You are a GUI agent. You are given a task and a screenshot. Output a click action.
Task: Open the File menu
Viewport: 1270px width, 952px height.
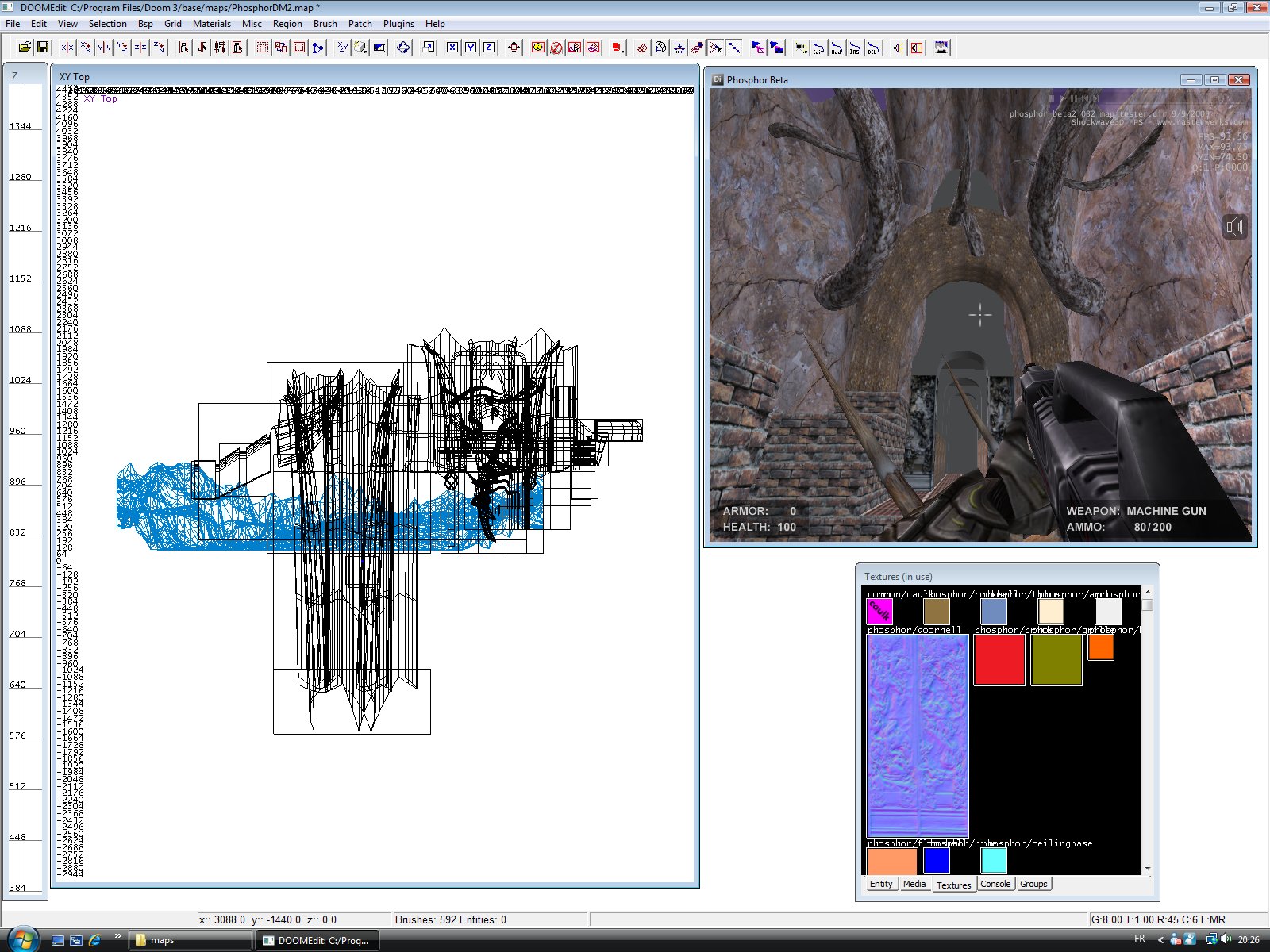point(13,24)
